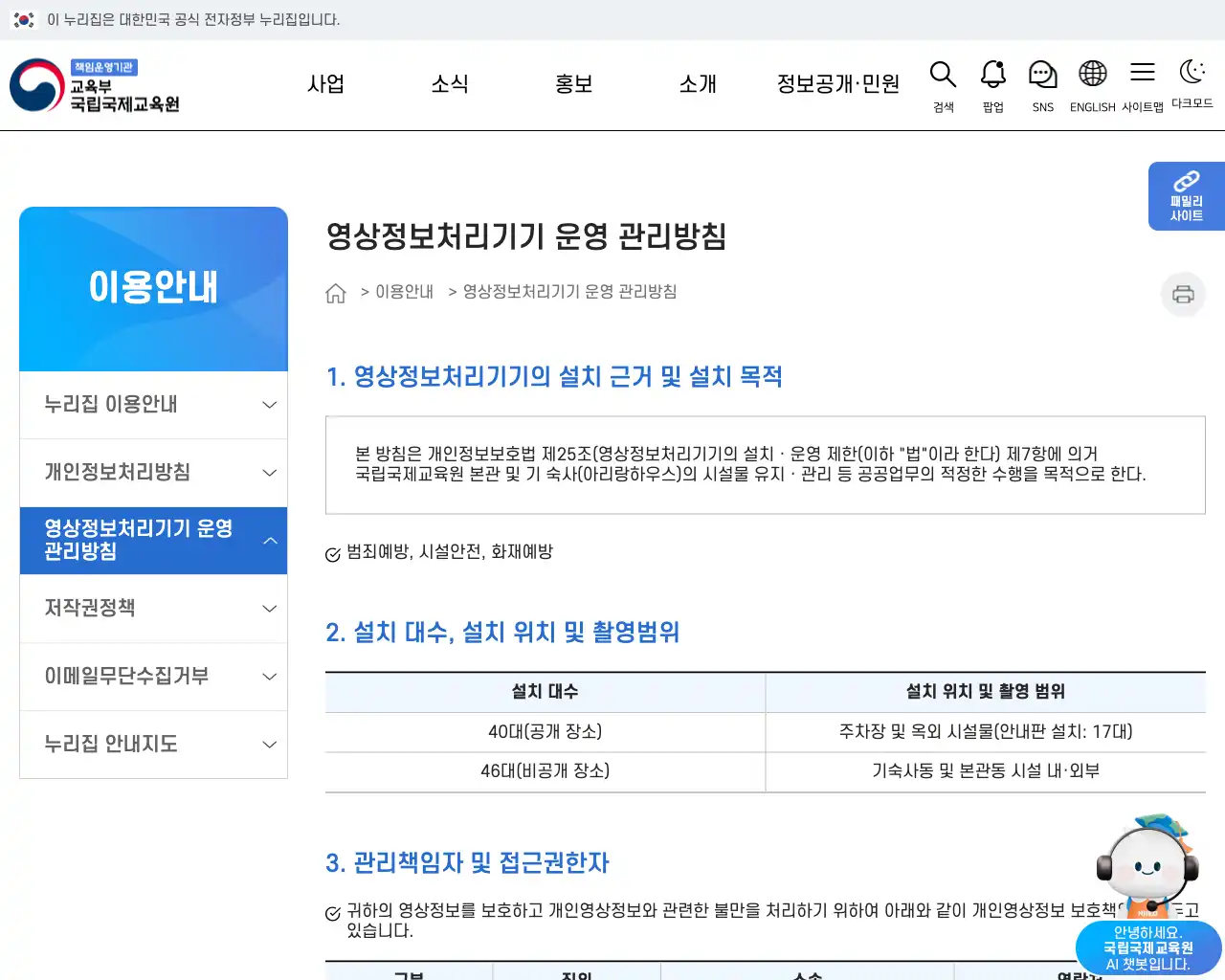Click the 안녕하세요 AI 챗봇 speech bubble

point(1148,948)
